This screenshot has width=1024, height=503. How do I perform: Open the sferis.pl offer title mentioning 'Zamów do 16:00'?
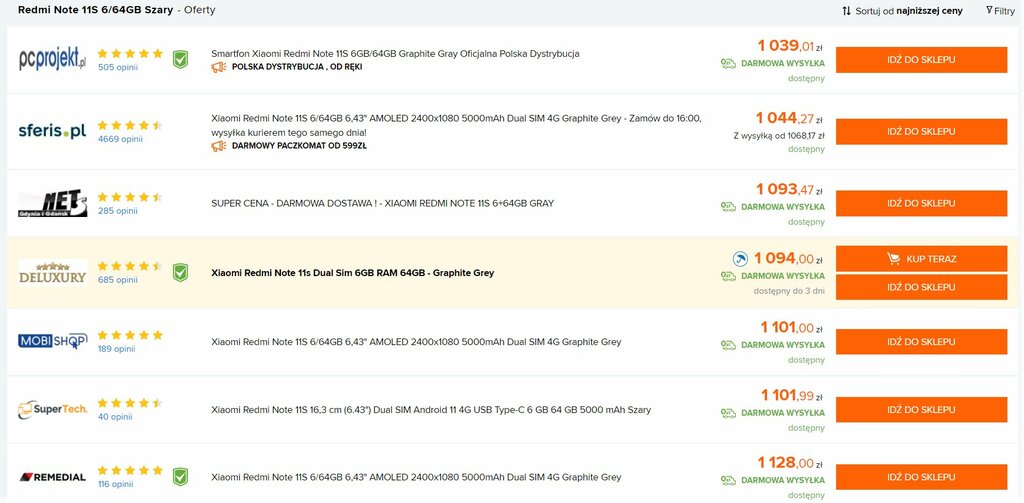[x=456, y=125]
